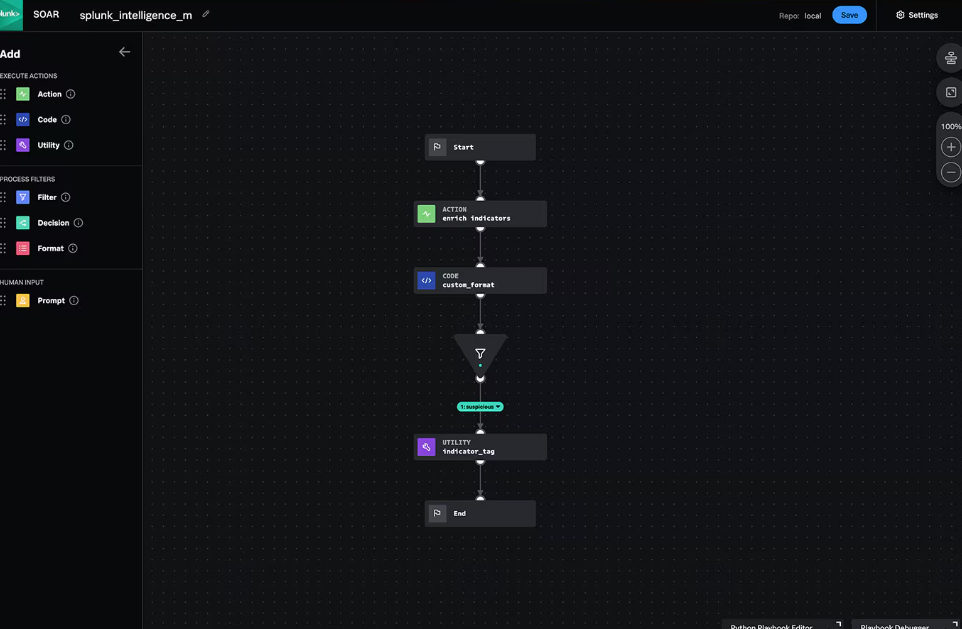Select the Code block under Execute Actions
The height and width of the screenshot is (629, 962).
pyautogui.click(x=44, y=119)
